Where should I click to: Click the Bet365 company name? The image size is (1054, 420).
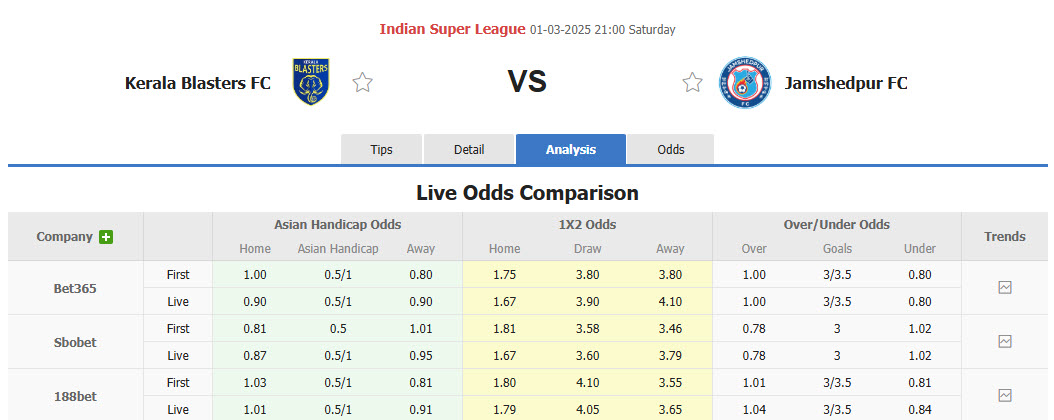[x=75, y=288]
